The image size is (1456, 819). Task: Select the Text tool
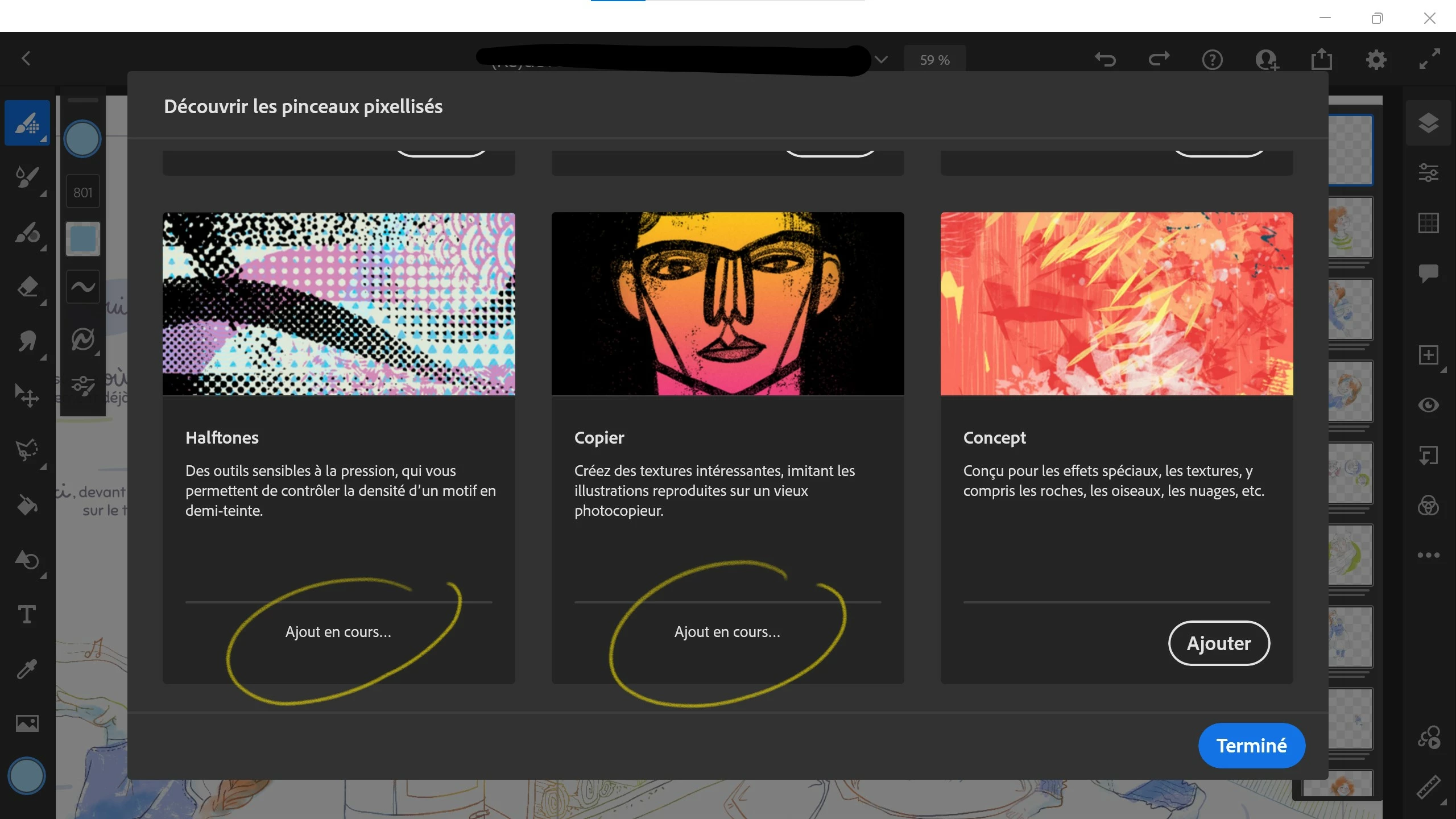pos(27,614)
